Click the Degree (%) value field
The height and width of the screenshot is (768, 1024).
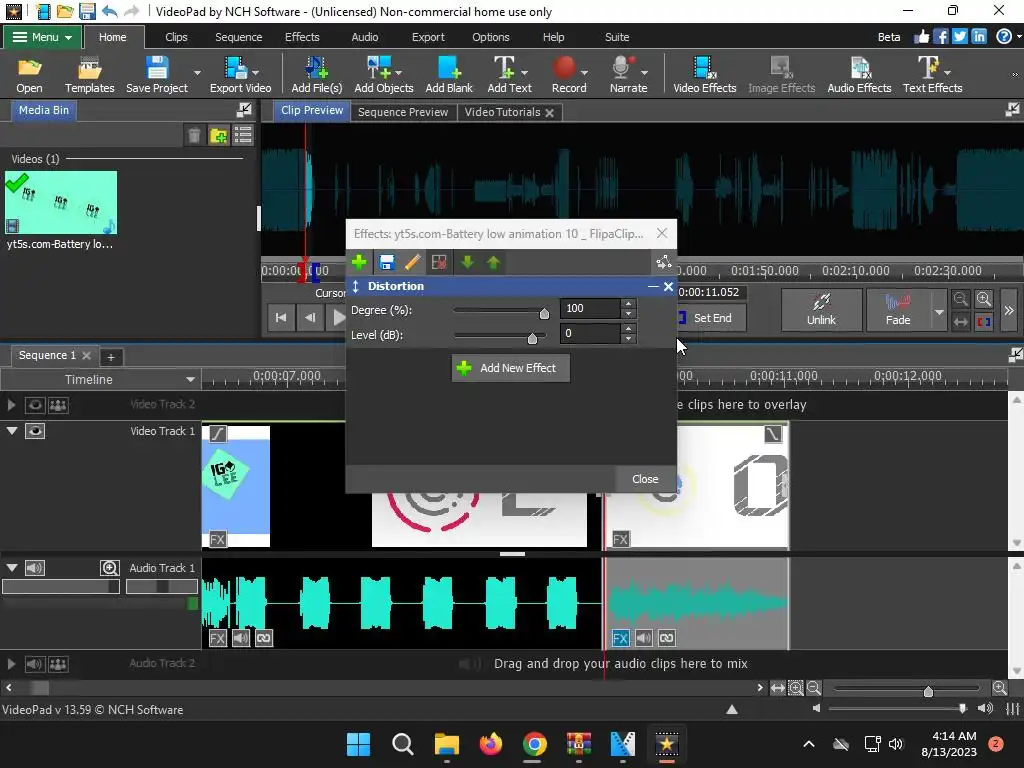590,308
